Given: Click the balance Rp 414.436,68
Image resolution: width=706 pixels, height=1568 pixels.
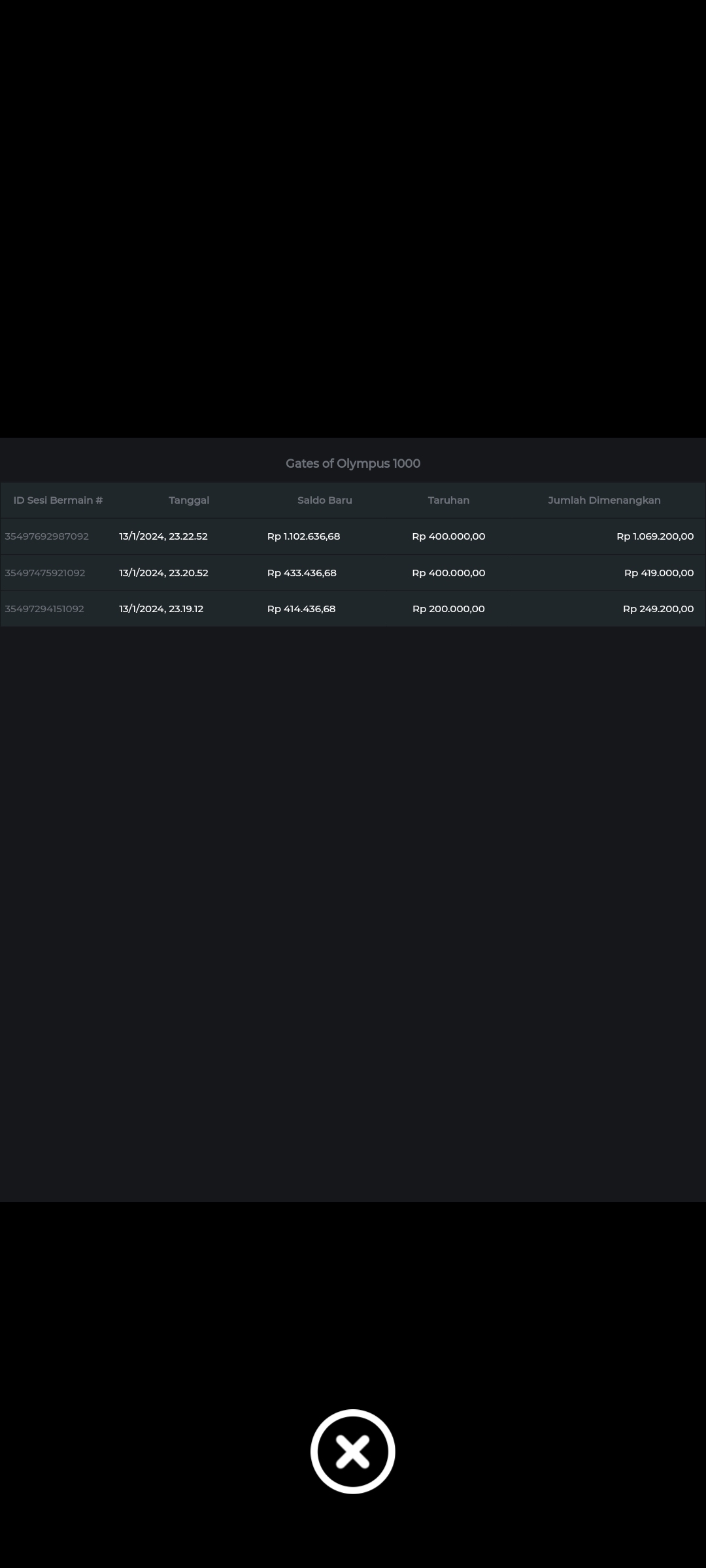Looking at the screenshot, I should (x=301, y=609).
